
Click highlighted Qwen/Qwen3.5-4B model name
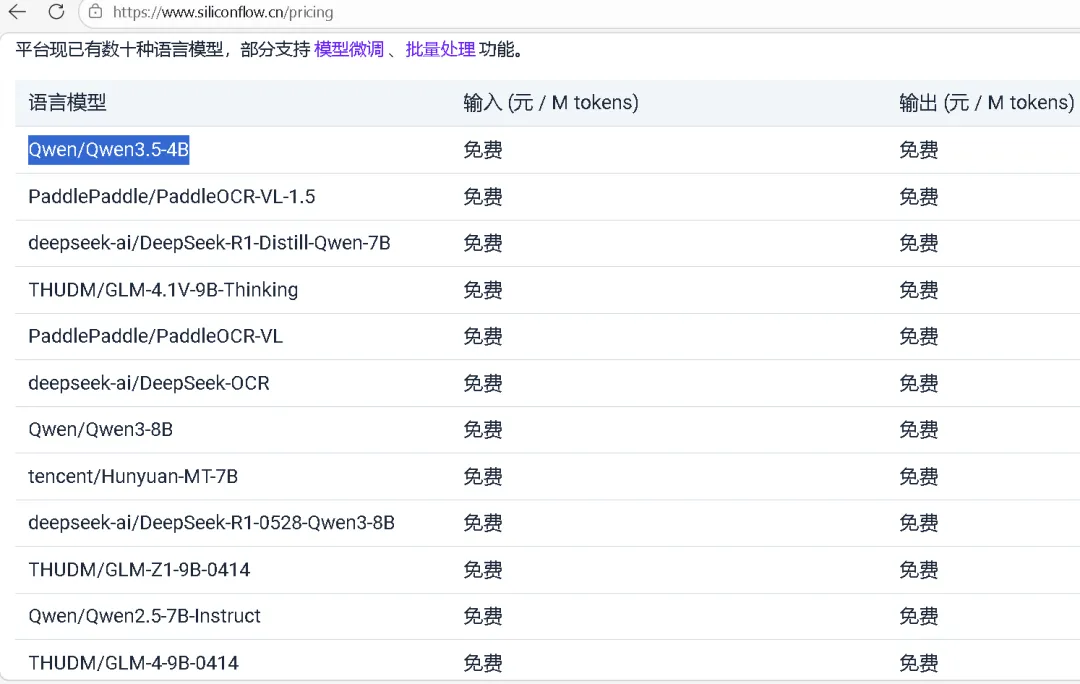(108, 149)
